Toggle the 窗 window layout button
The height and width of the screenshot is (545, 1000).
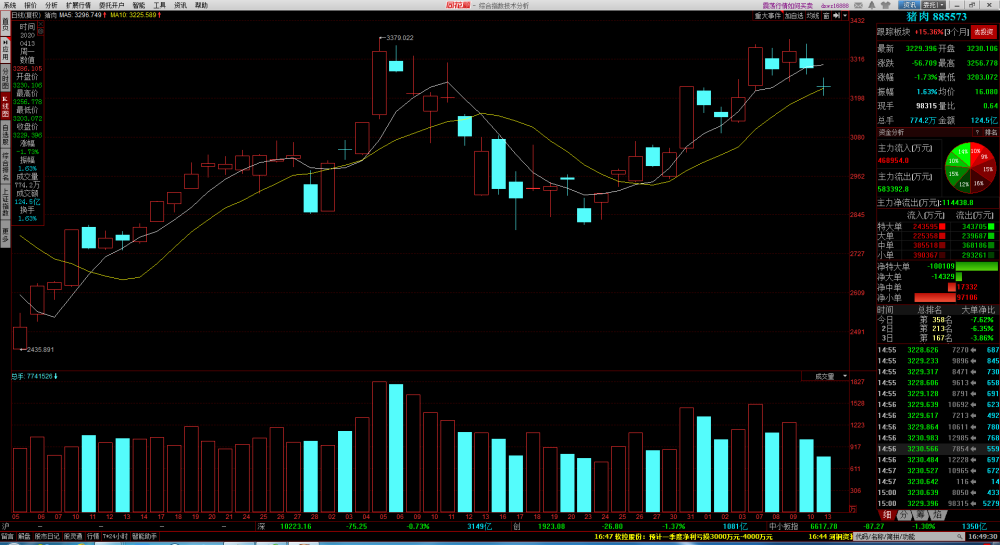826,15
